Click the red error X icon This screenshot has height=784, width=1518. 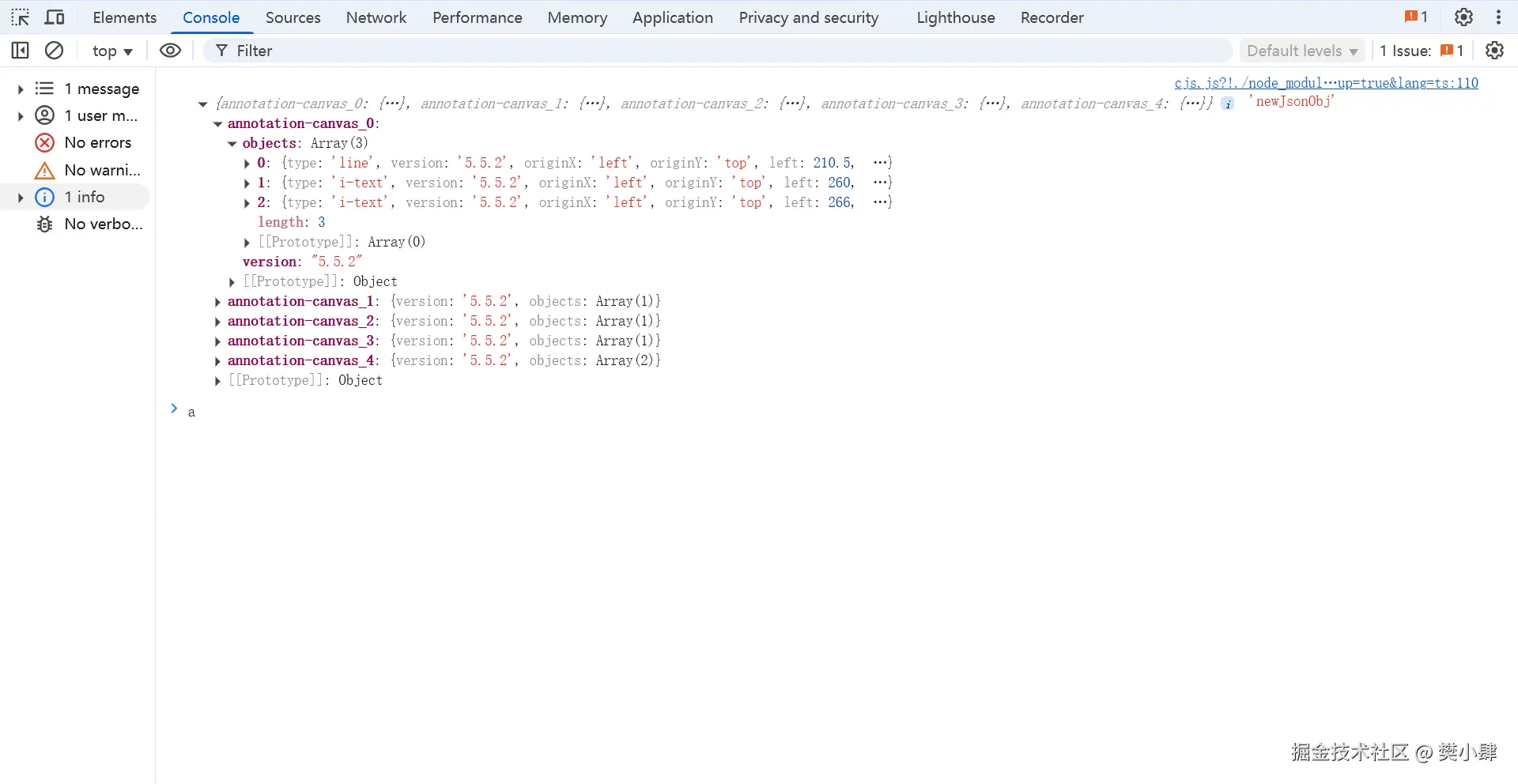tap(45, 142)
